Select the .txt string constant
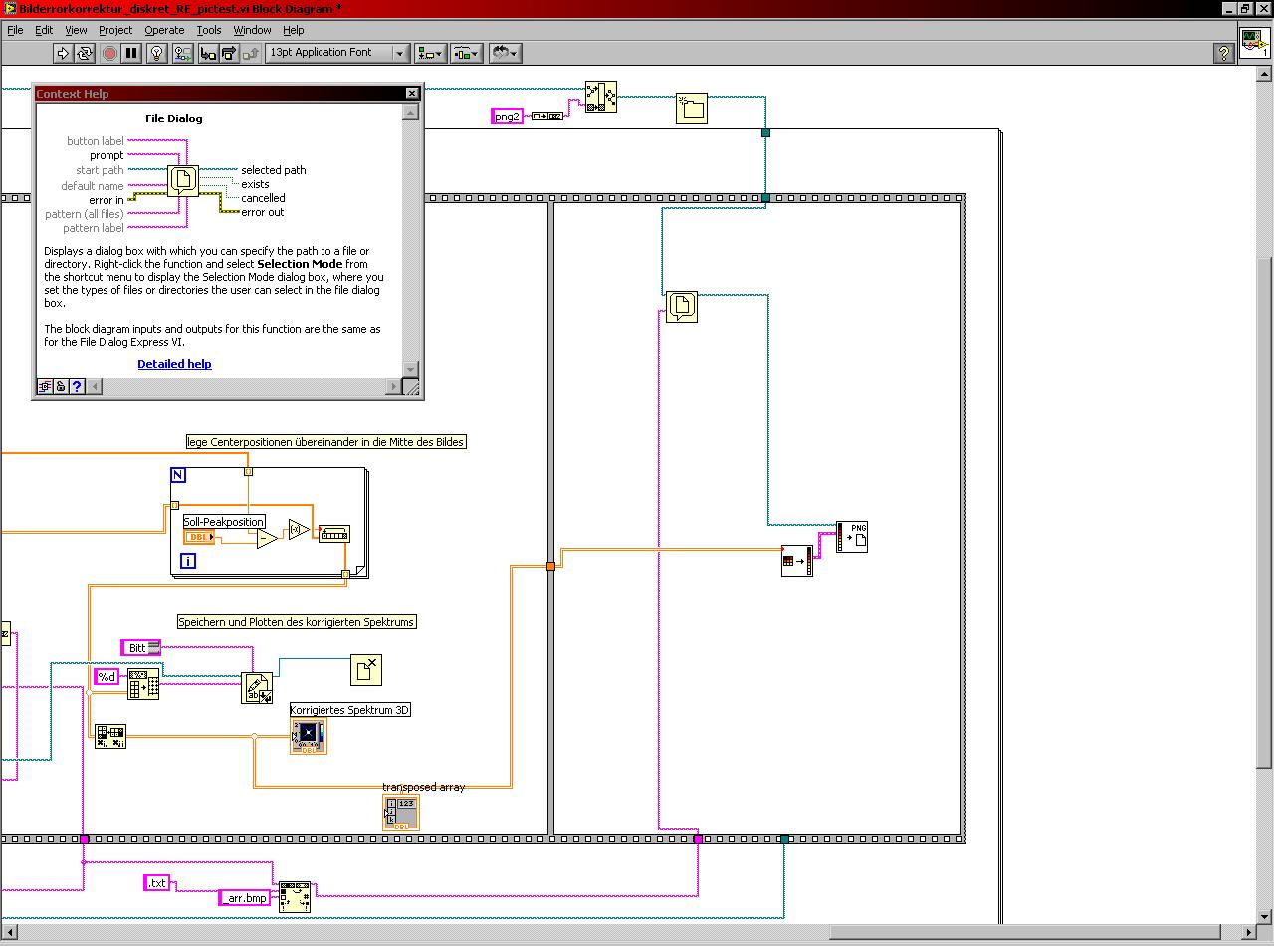Viewport: 1288px width, 946px height. pyautogui.click(x=157, y=883)
